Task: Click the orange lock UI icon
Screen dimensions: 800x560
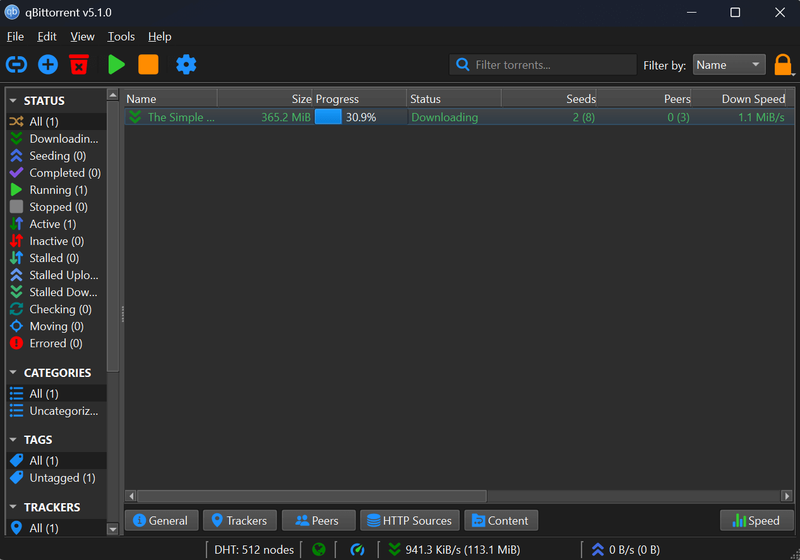Action: 783,65
